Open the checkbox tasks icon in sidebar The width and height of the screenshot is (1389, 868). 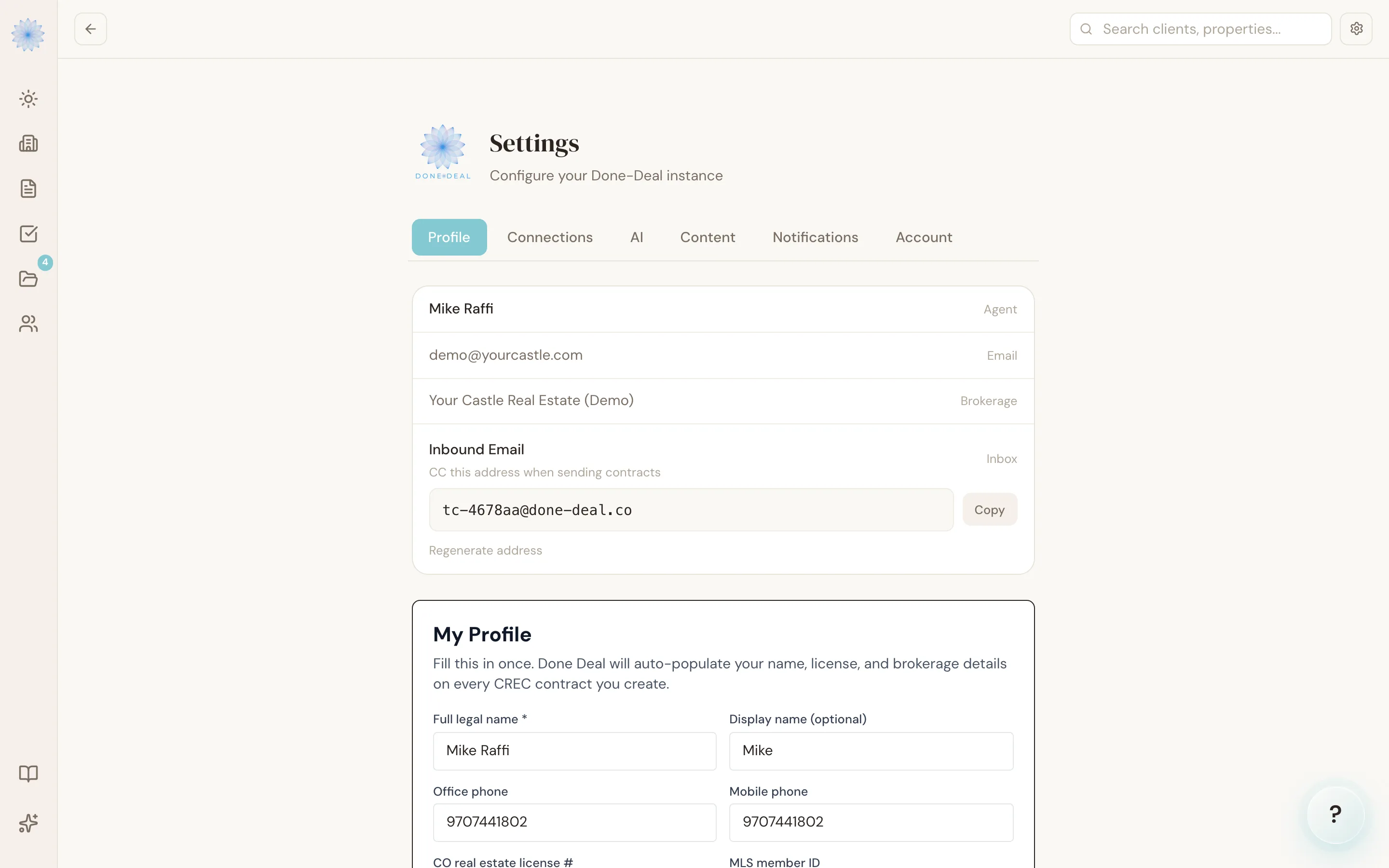pyautogui.click(x=28, y=234)
